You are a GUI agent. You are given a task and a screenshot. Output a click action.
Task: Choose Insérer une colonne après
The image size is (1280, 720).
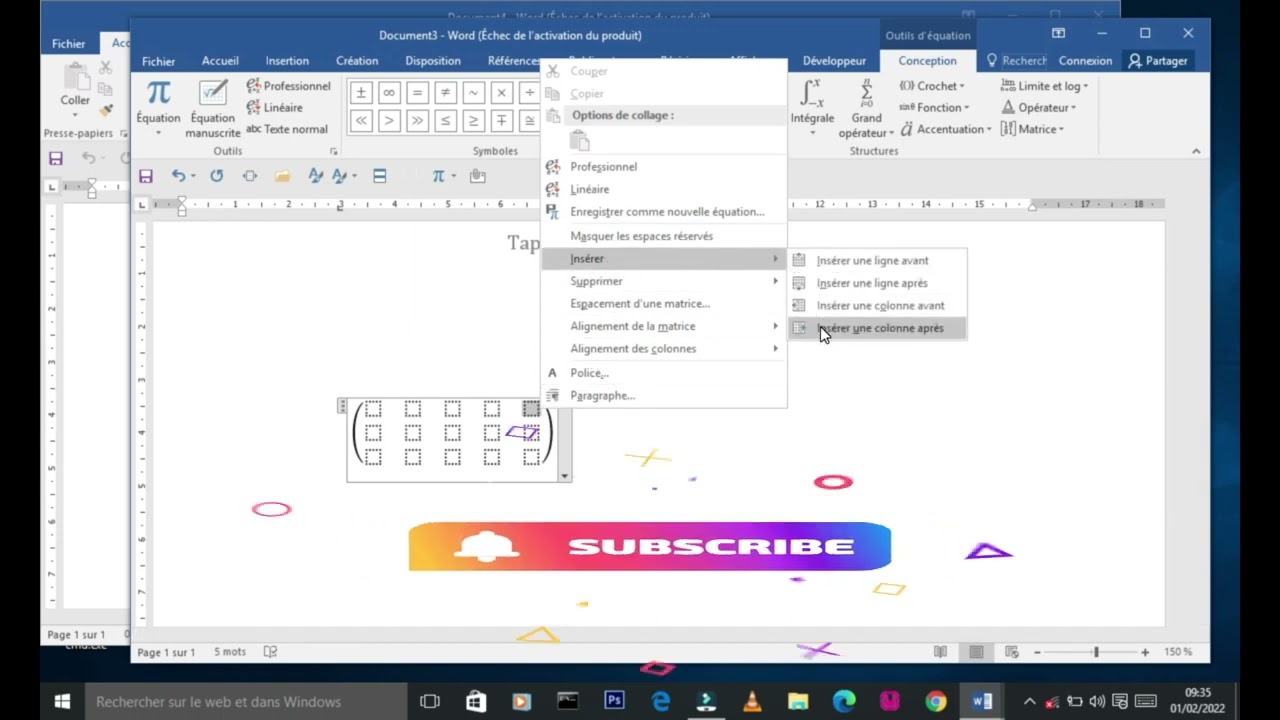click(877, 328)
